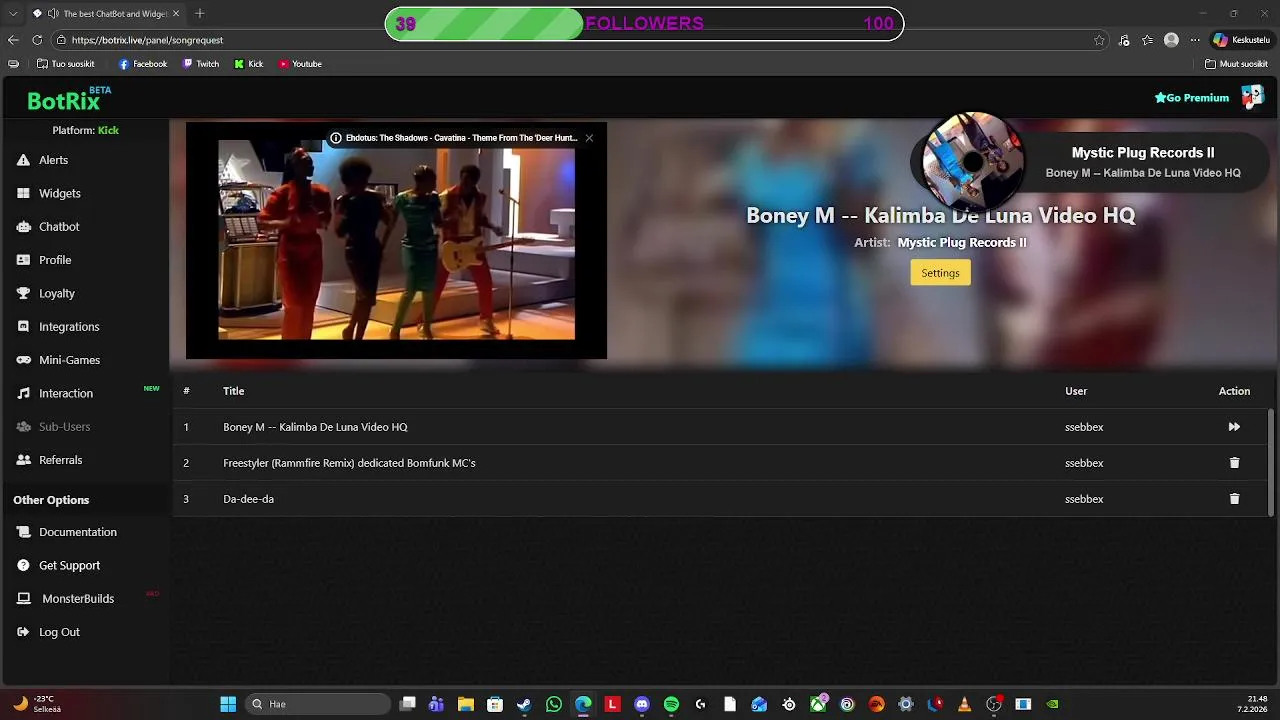The width and height of the screenshot is (1280, 720).
Task: Open the Twitch bookmark
Action: click(201, 64)
